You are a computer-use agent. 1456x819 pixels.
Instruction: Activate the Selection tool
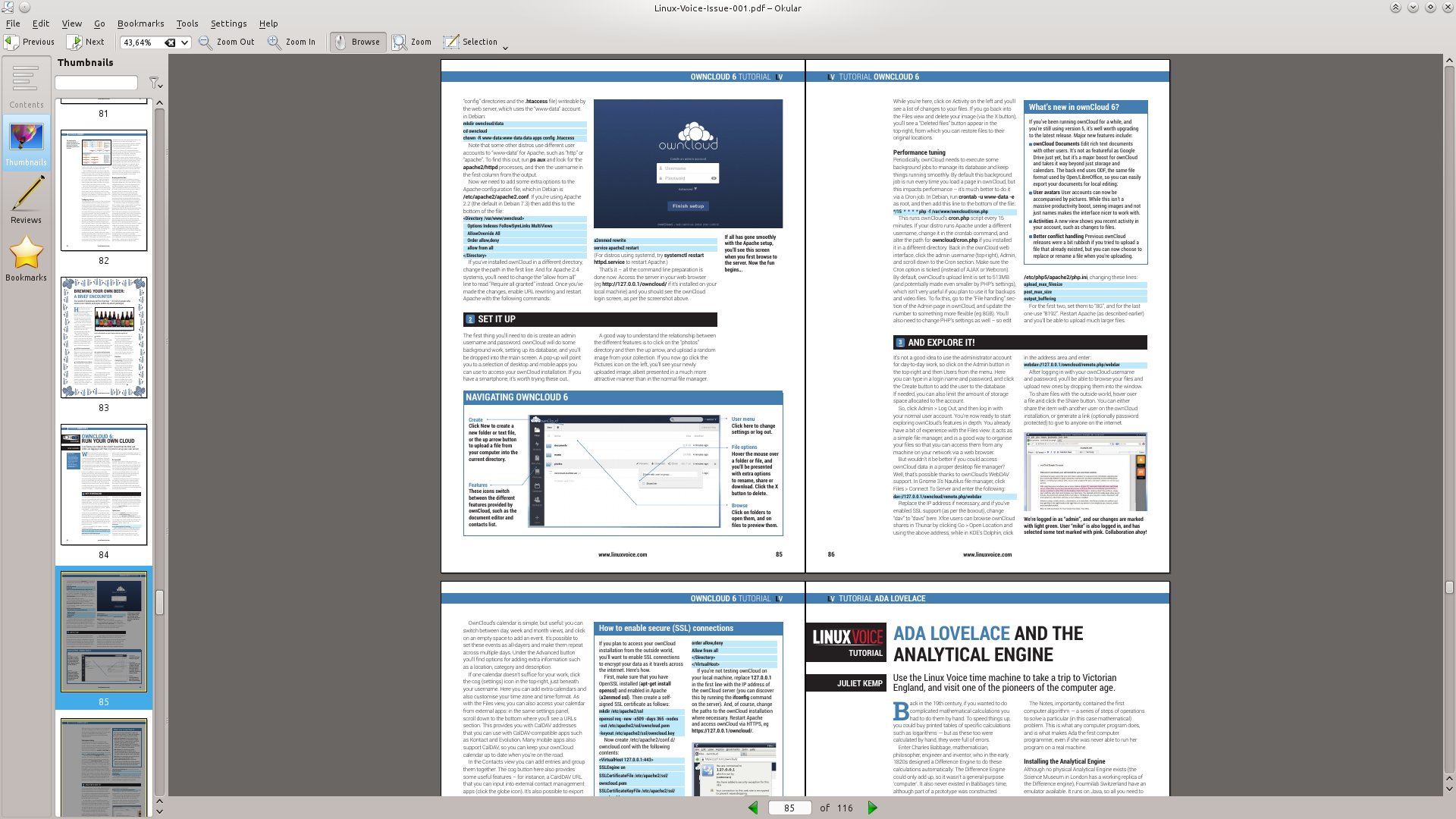[471, 42]
